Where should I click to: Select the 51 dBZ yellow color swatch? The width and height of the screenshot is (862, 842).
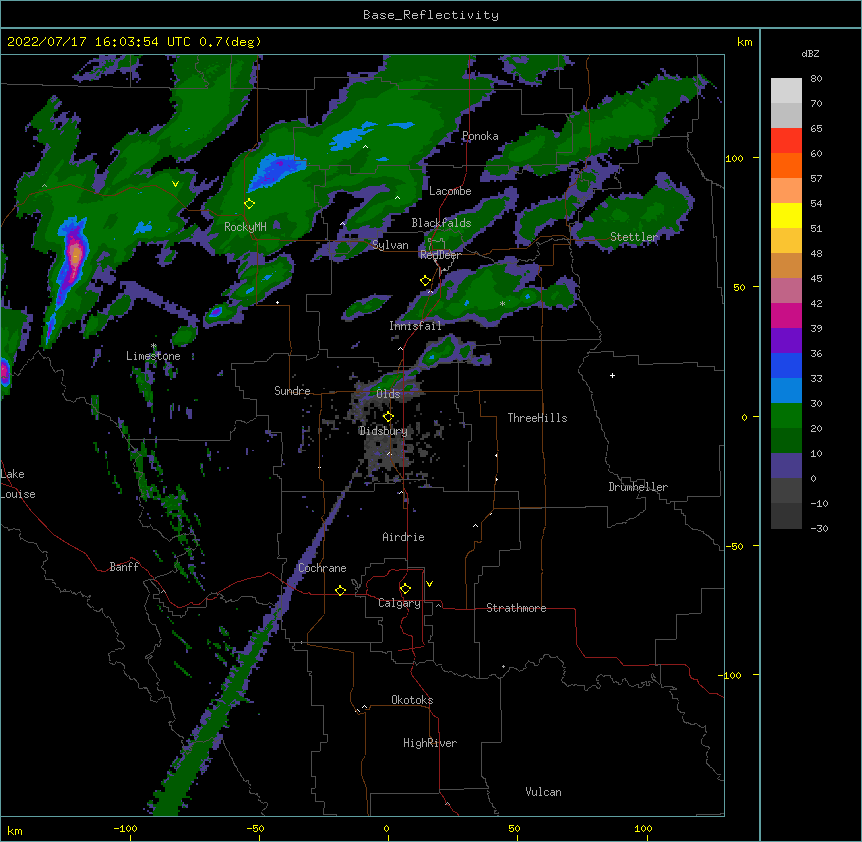coord(786,215)
